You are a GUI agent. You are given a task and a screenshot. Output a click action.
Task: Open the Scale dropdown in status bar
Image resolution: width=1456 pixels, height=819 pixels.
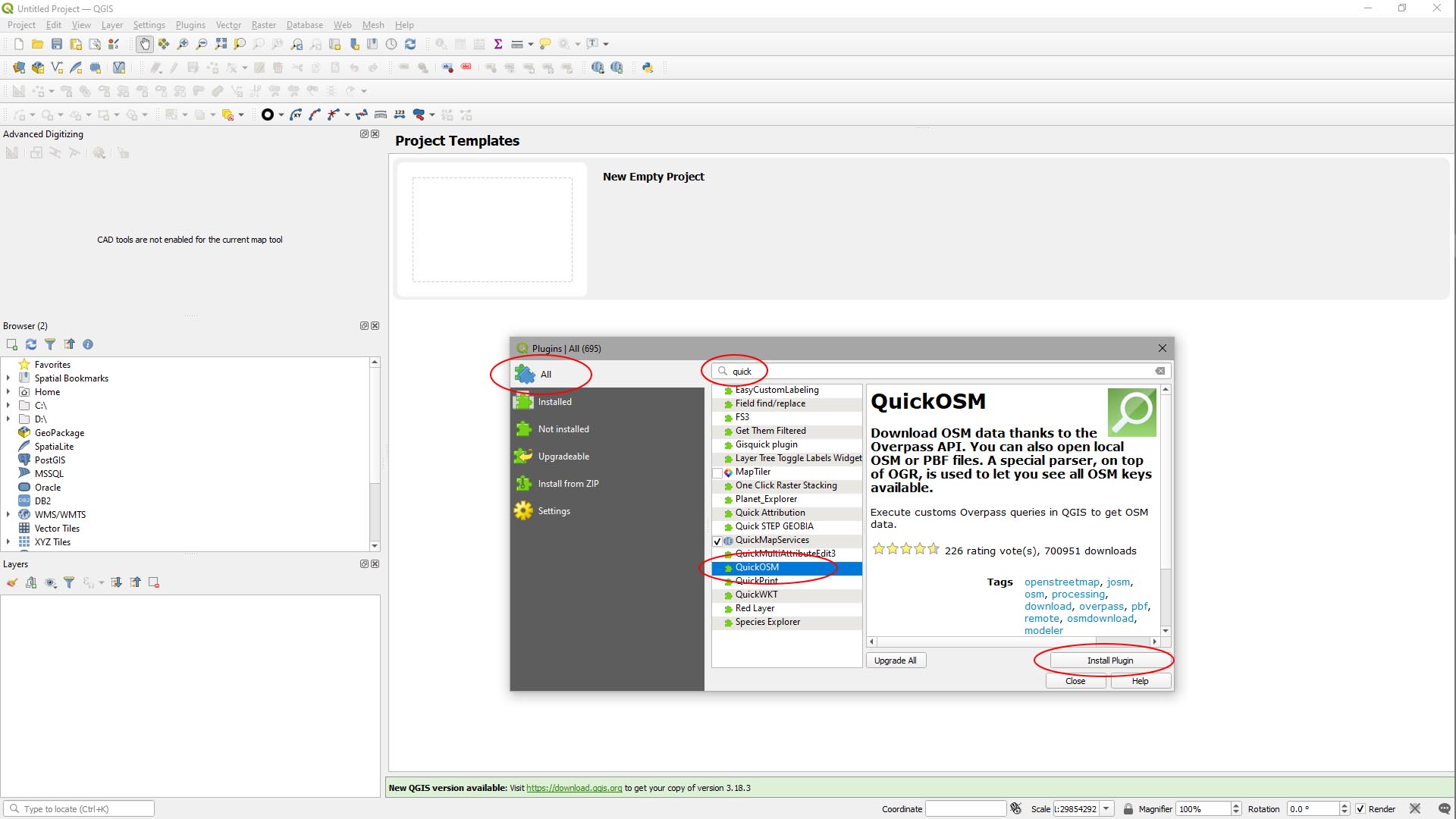click(x=1106, y=808)
